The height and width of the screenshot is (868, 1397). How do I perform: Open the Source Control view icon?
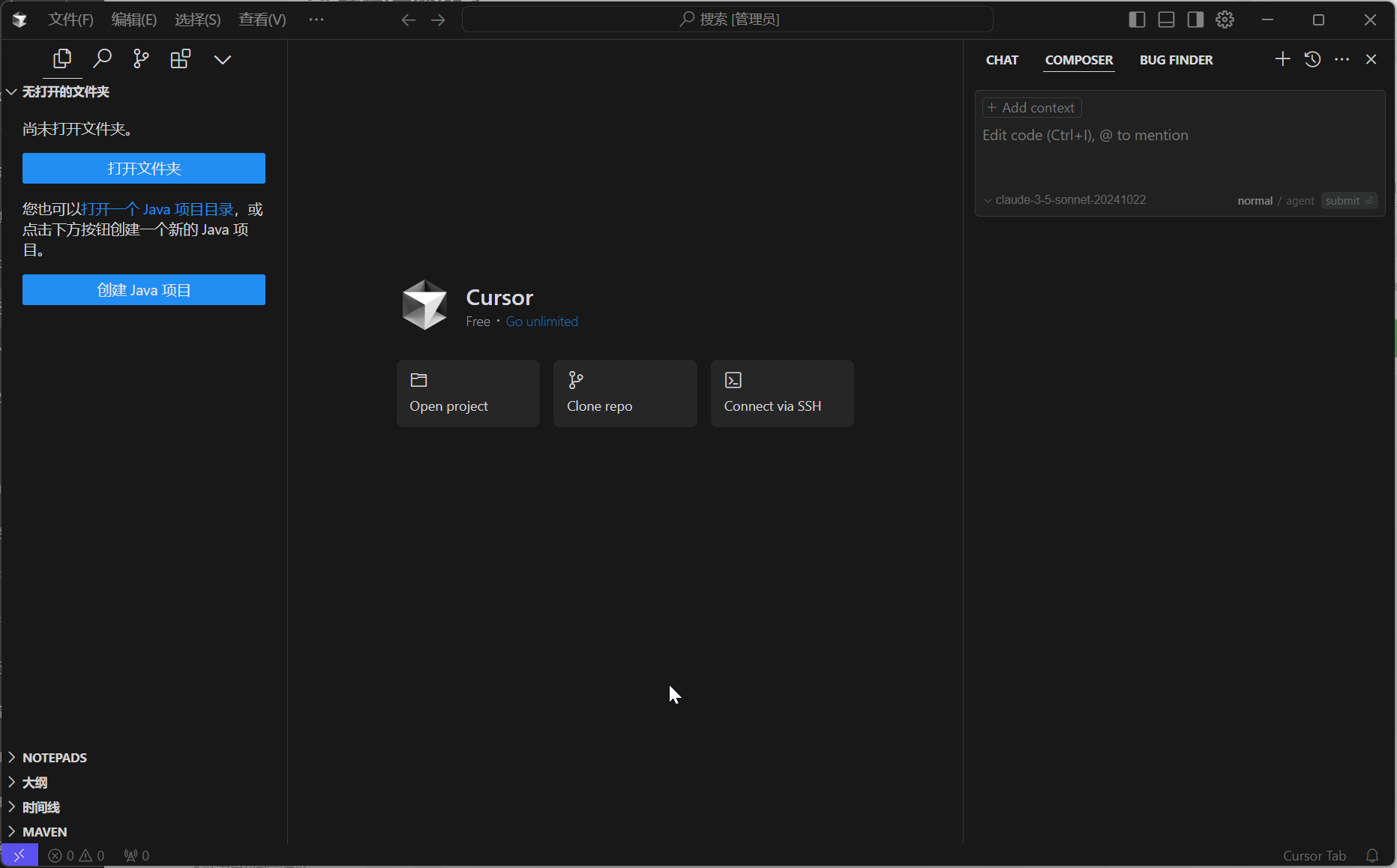(x=141, y=58)
